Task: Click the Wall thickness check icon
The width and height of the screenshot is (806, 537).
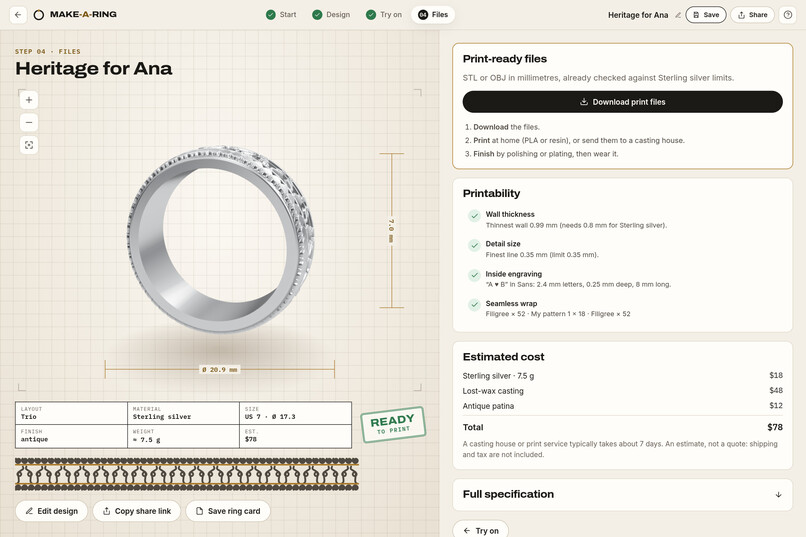Action: pyautogui.click(x=474, y=216)
